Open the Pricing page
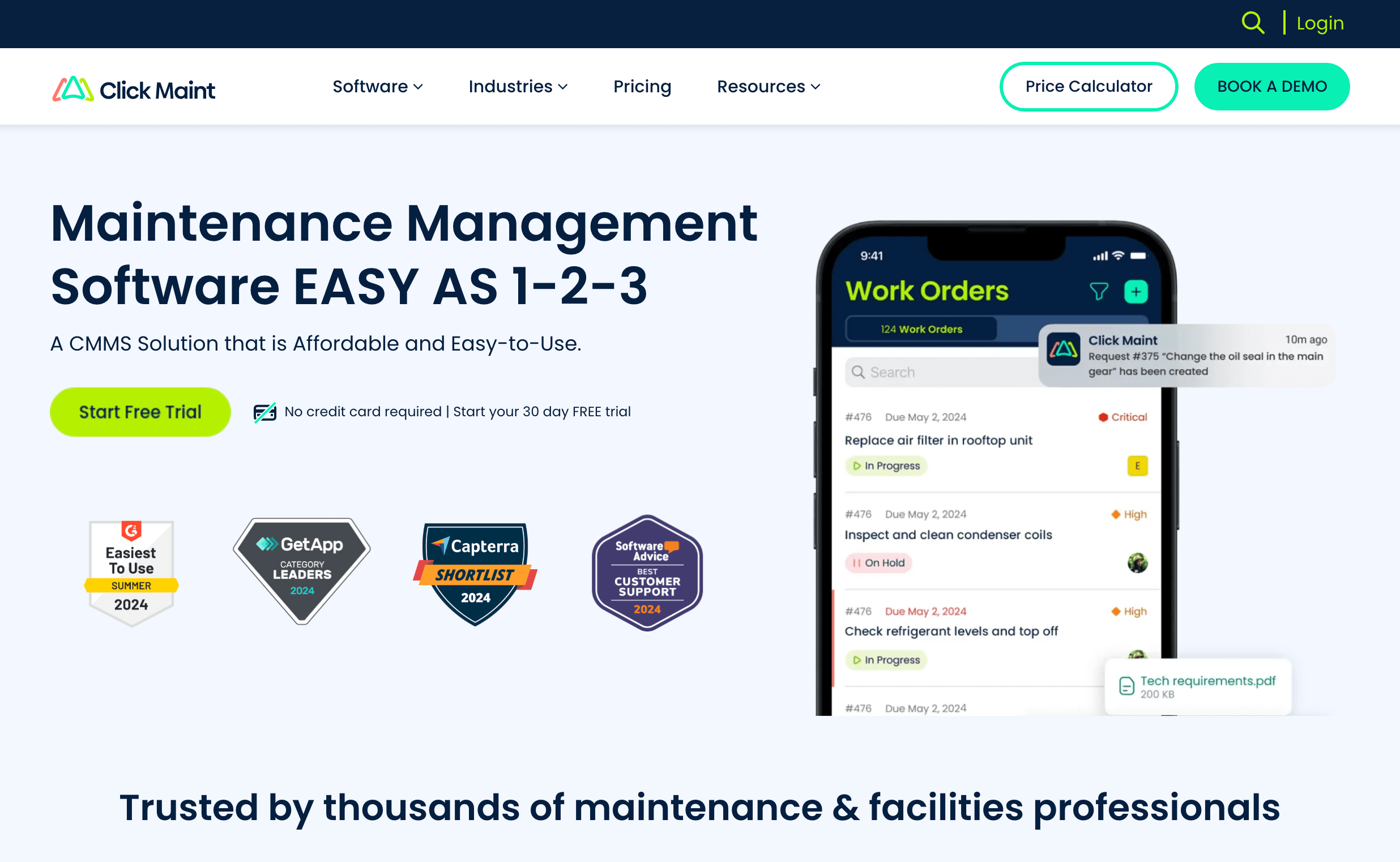 [642, 86]
